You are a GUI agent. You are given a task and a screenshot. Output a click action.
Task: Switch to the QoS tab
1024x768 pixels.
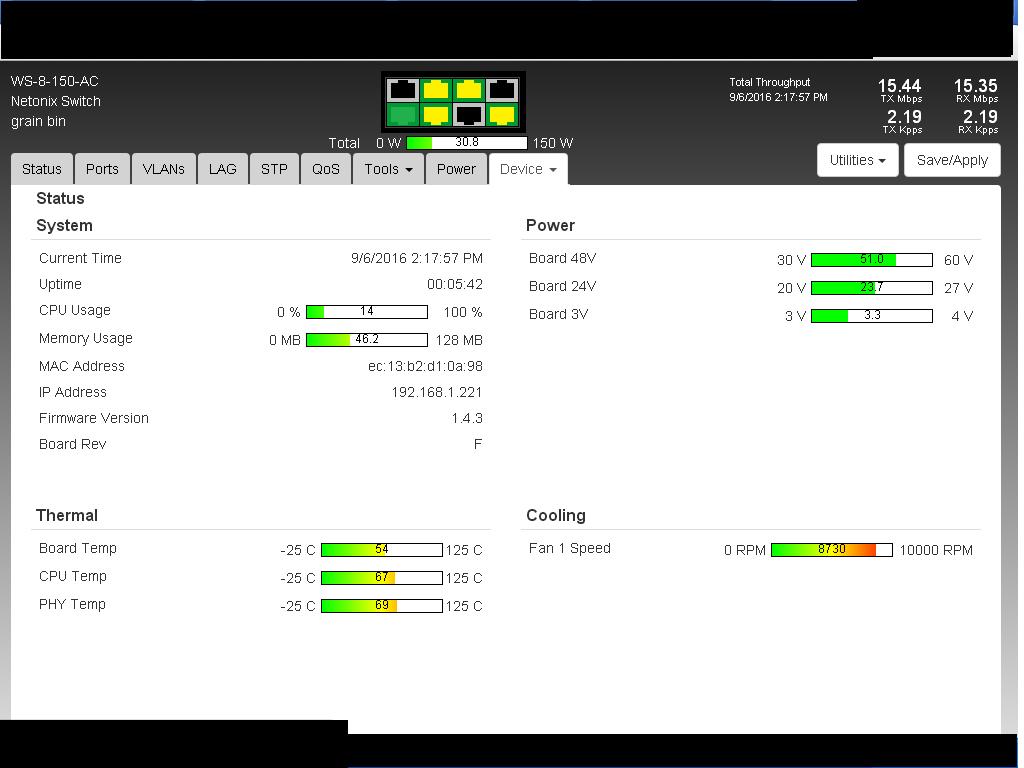coord(326,169)
